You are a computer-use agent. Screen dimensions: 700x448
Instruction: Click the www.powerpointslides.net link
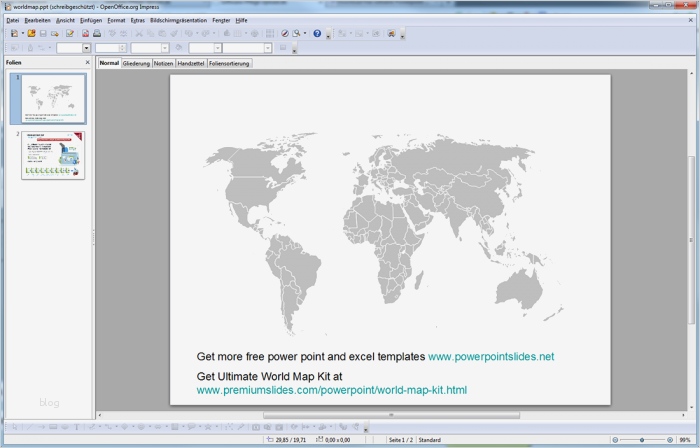[x=490, y=357]
